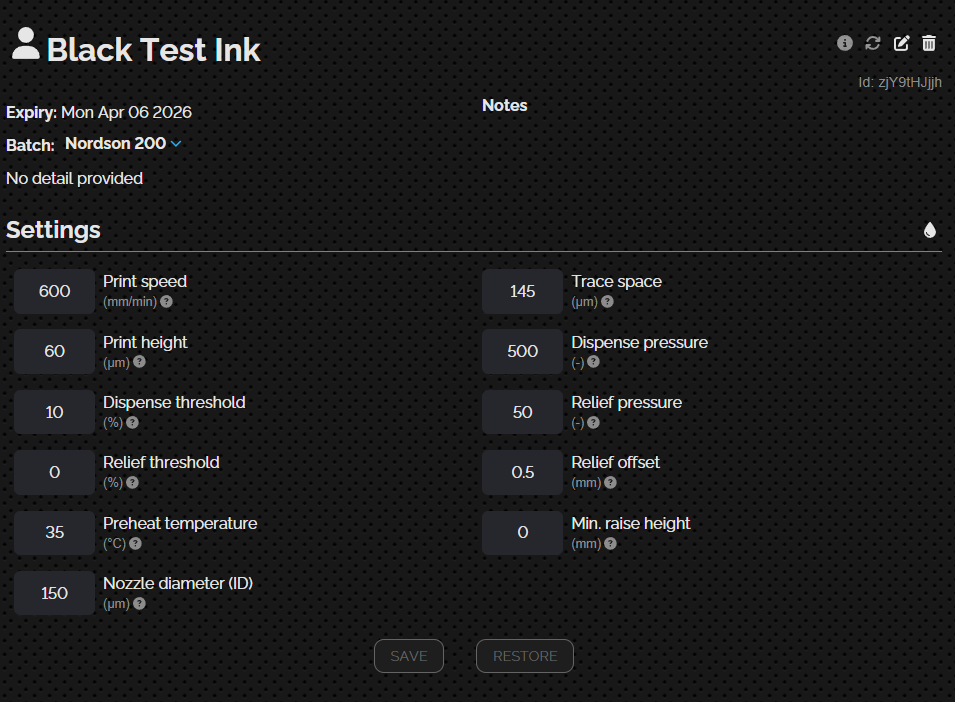
Task: Click help icon for Preheat temperature
Action: click(135, 543)
